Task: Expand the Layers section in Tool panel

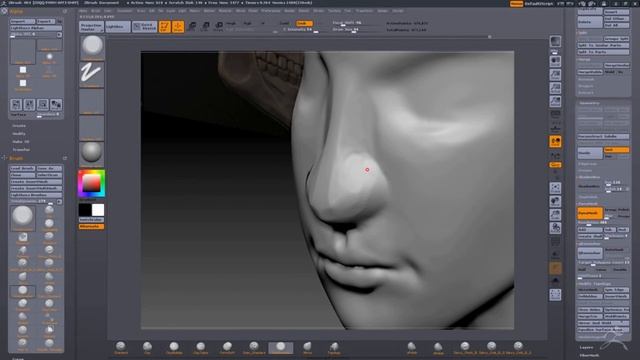Action: pos(587,347)
